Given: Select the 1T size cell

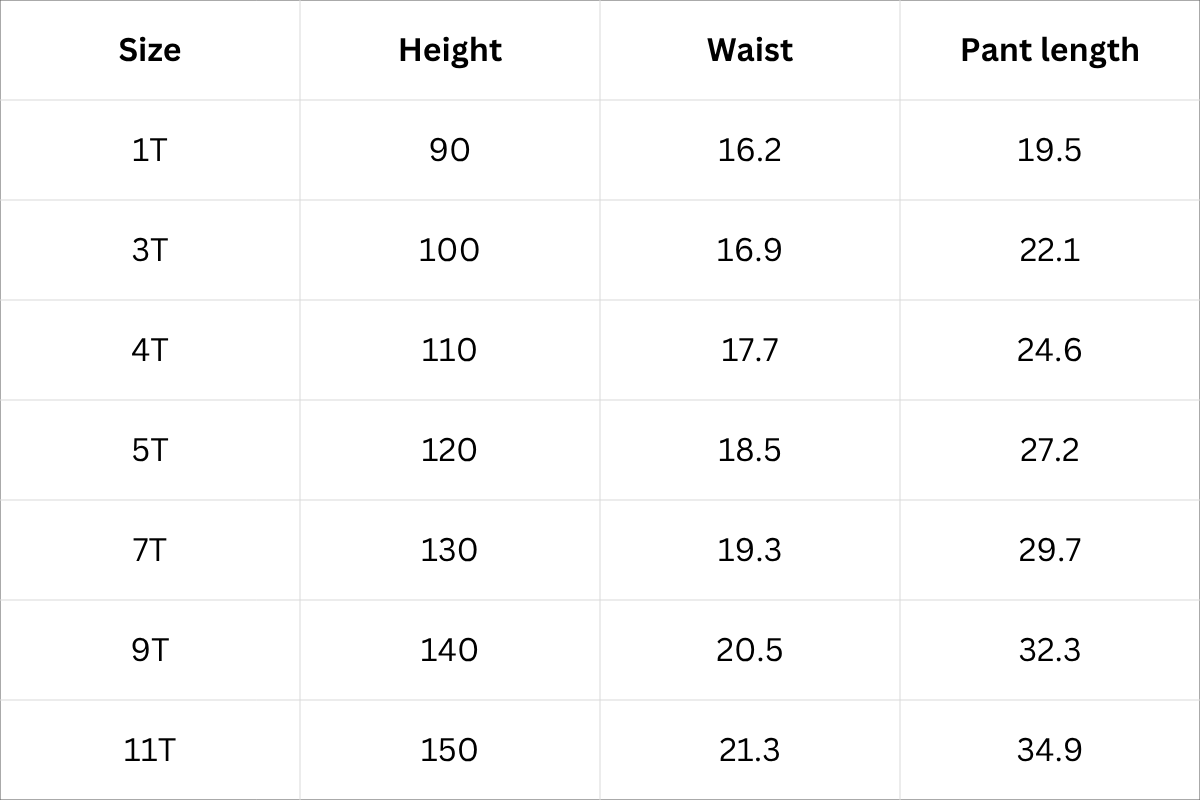Looking at the screenshot, I should [x=150, y=150].
